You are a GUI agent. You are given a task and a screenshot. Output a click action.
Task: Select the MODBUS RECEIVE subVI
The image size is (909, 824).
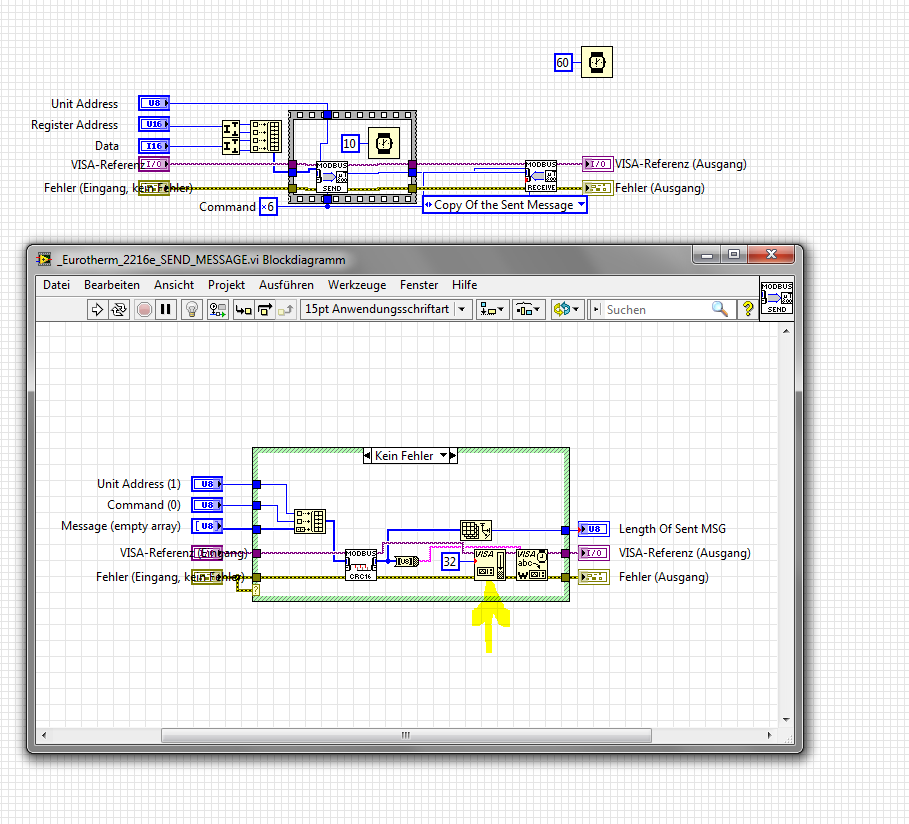(x=541, y=176)
